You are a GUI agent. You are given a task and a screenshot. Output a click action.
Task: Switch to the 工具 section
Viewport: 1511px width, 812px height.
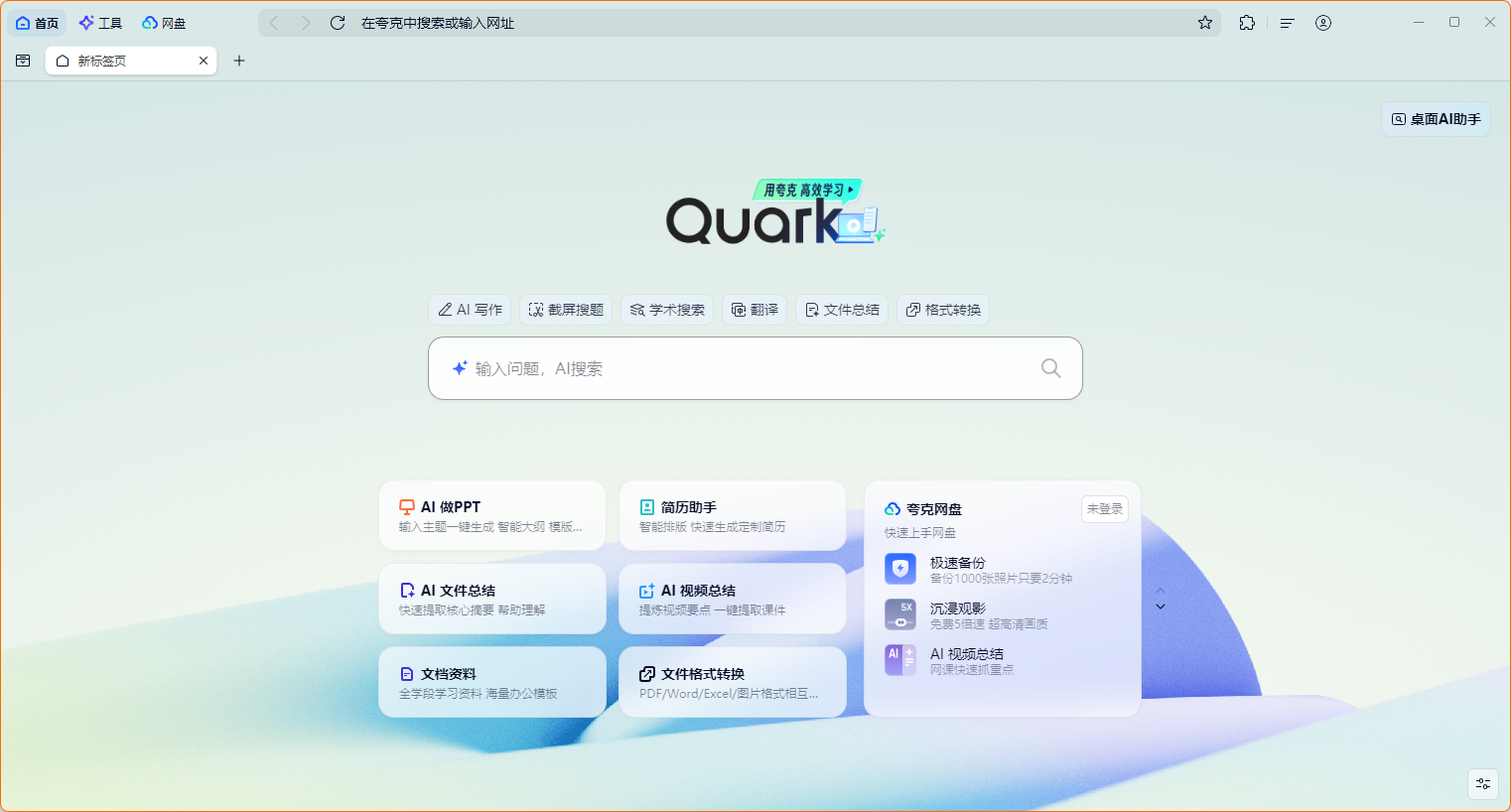pyautogui.click(x=100, y=23)
